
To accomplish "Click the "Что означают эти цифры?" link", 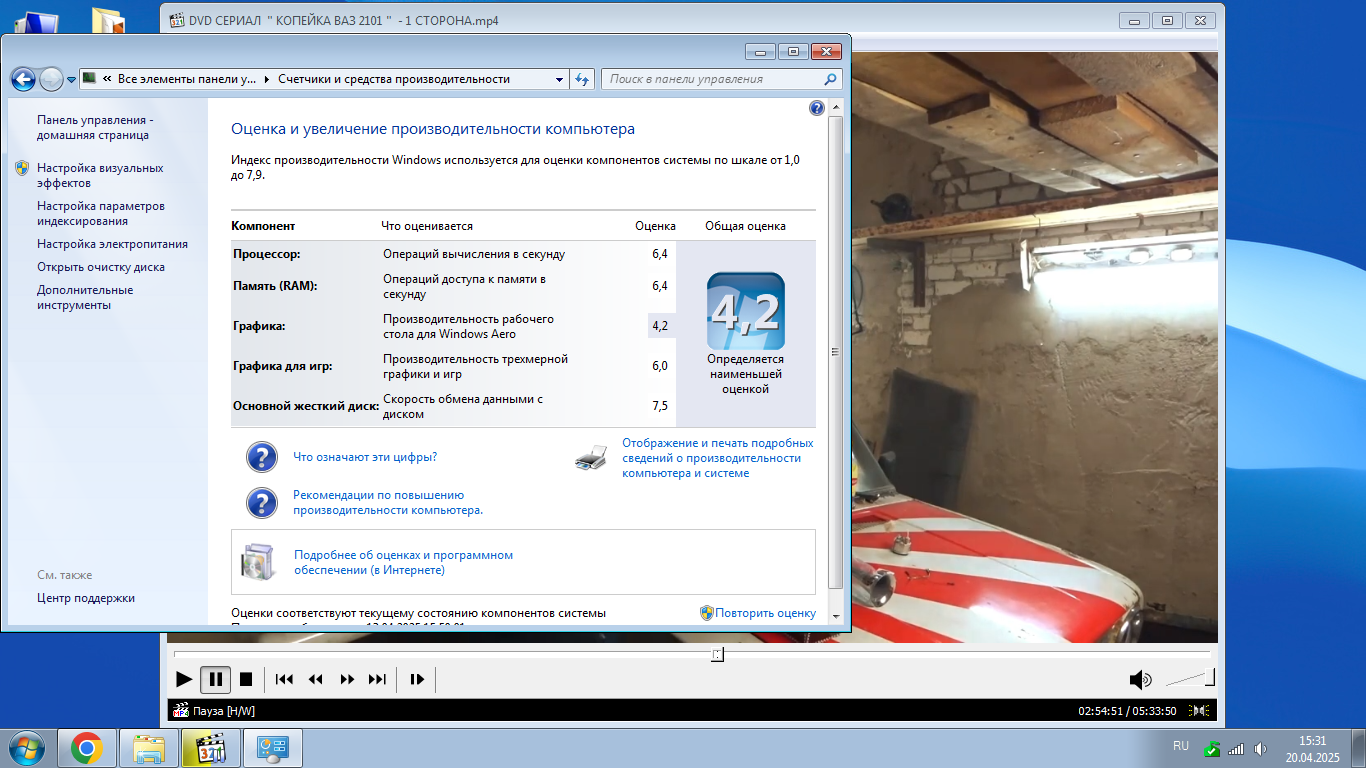I will coord(365,457).
